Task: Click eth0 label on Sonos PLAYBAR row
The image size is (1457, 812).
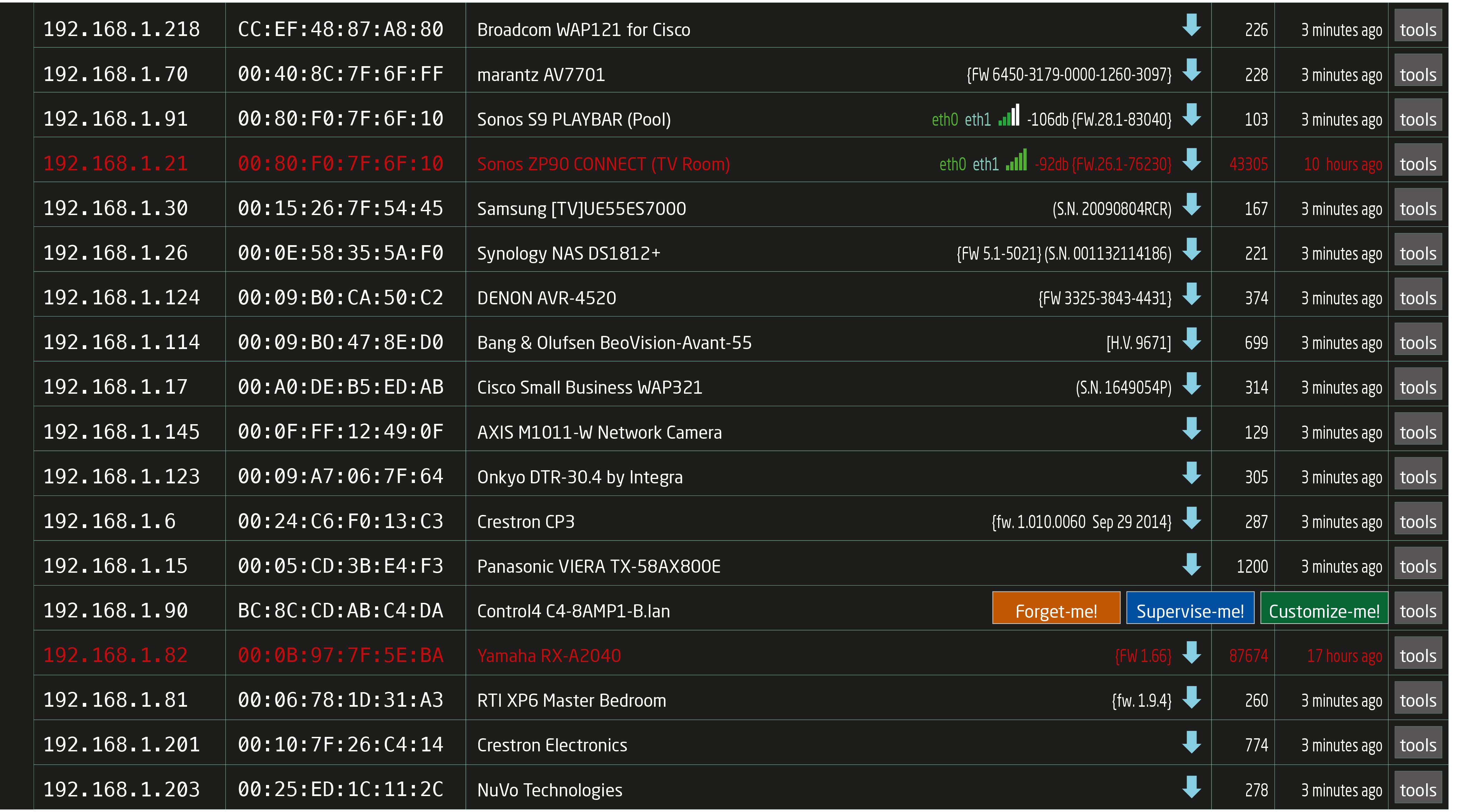Action: point(944,120)
